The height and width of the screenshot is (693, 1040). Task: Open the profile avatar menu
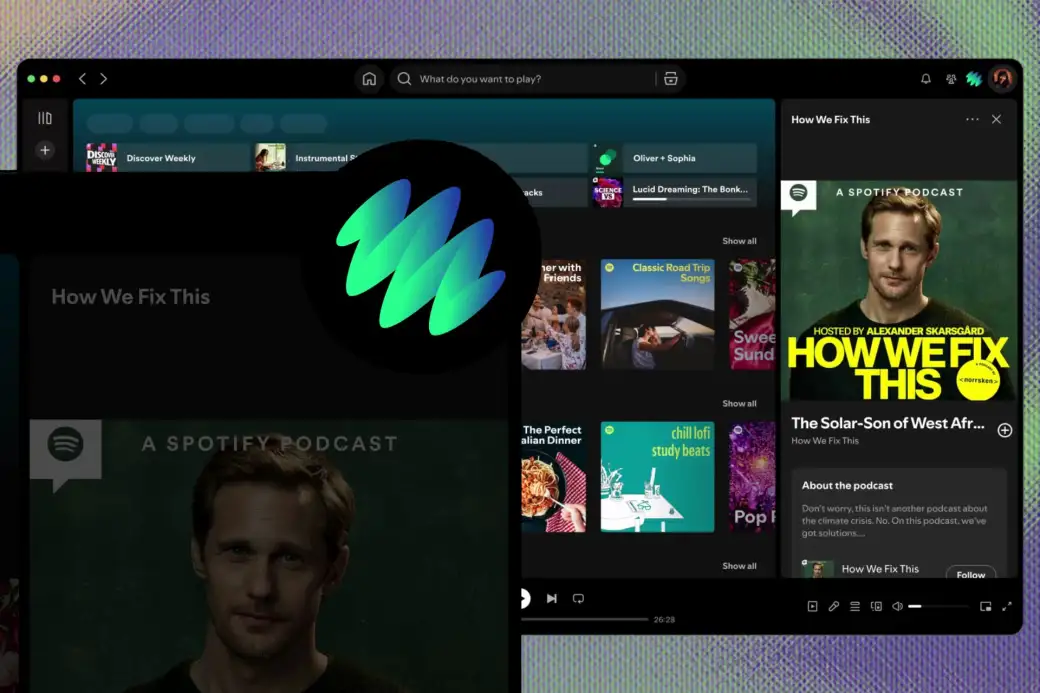(1002, 78)
